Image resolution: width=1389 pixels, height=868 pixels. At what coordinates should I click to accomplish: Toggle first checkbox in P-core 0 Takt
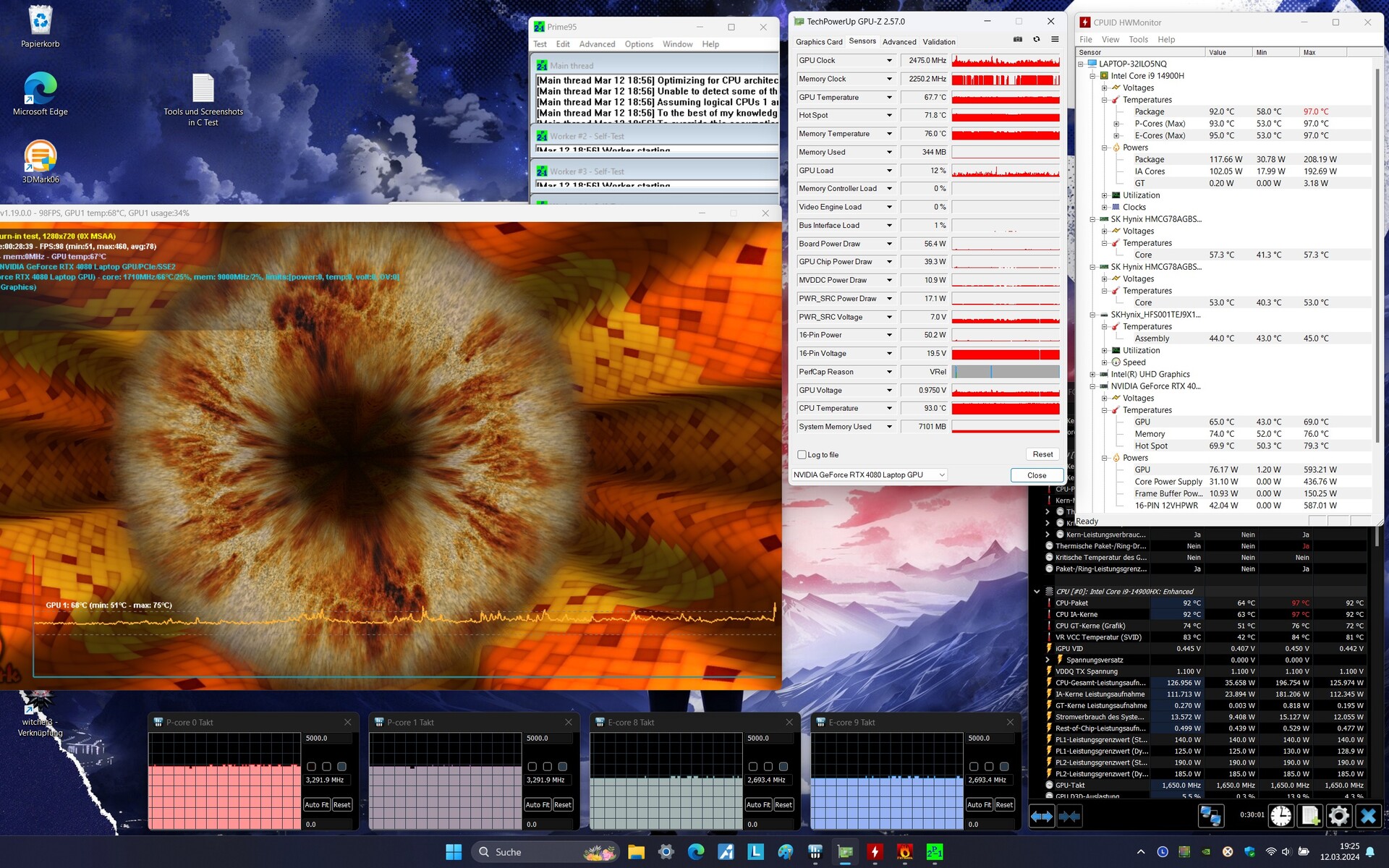pos(311,766)
